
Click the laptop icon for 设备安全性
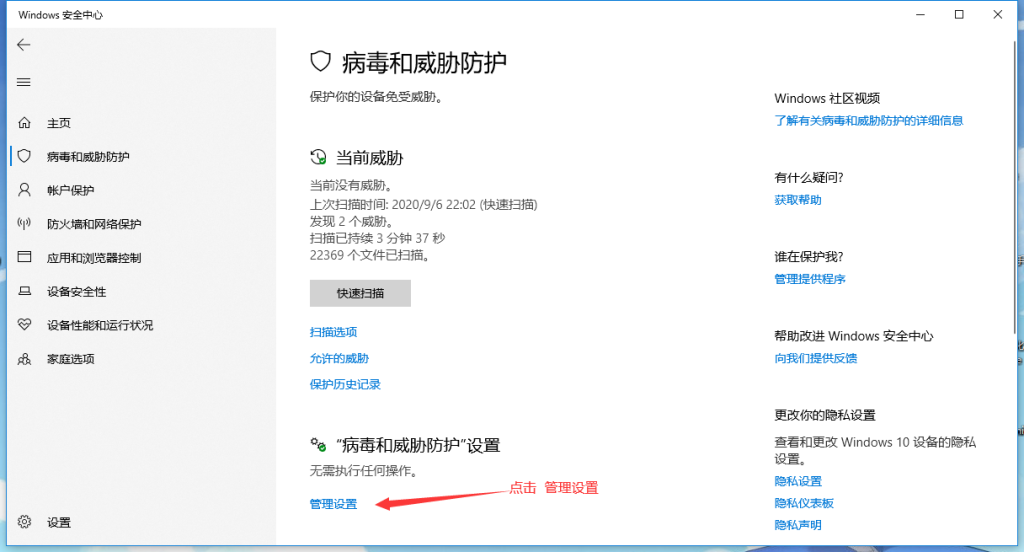24,291
